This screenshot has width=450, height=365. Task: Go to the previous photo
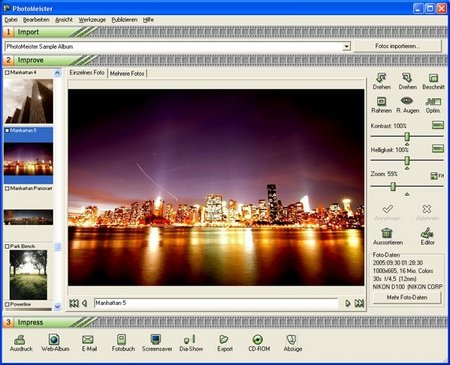click(x=84, y=303)
